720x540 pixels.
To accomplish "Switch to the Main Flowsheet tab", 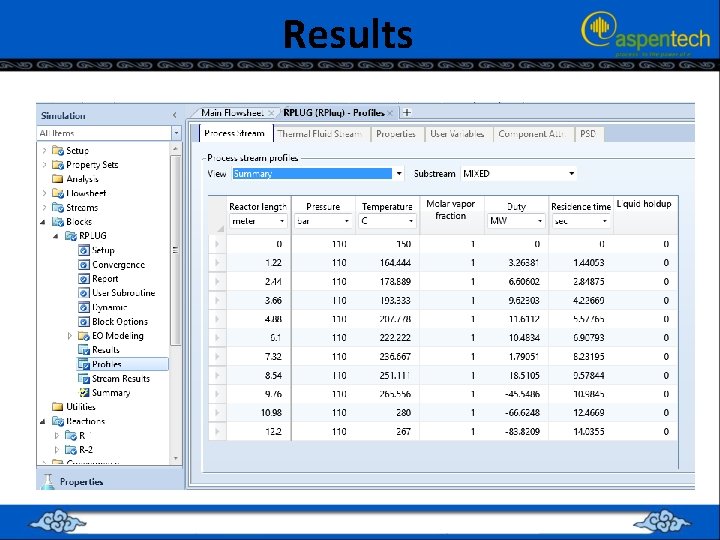I will [x=232, y=112].
